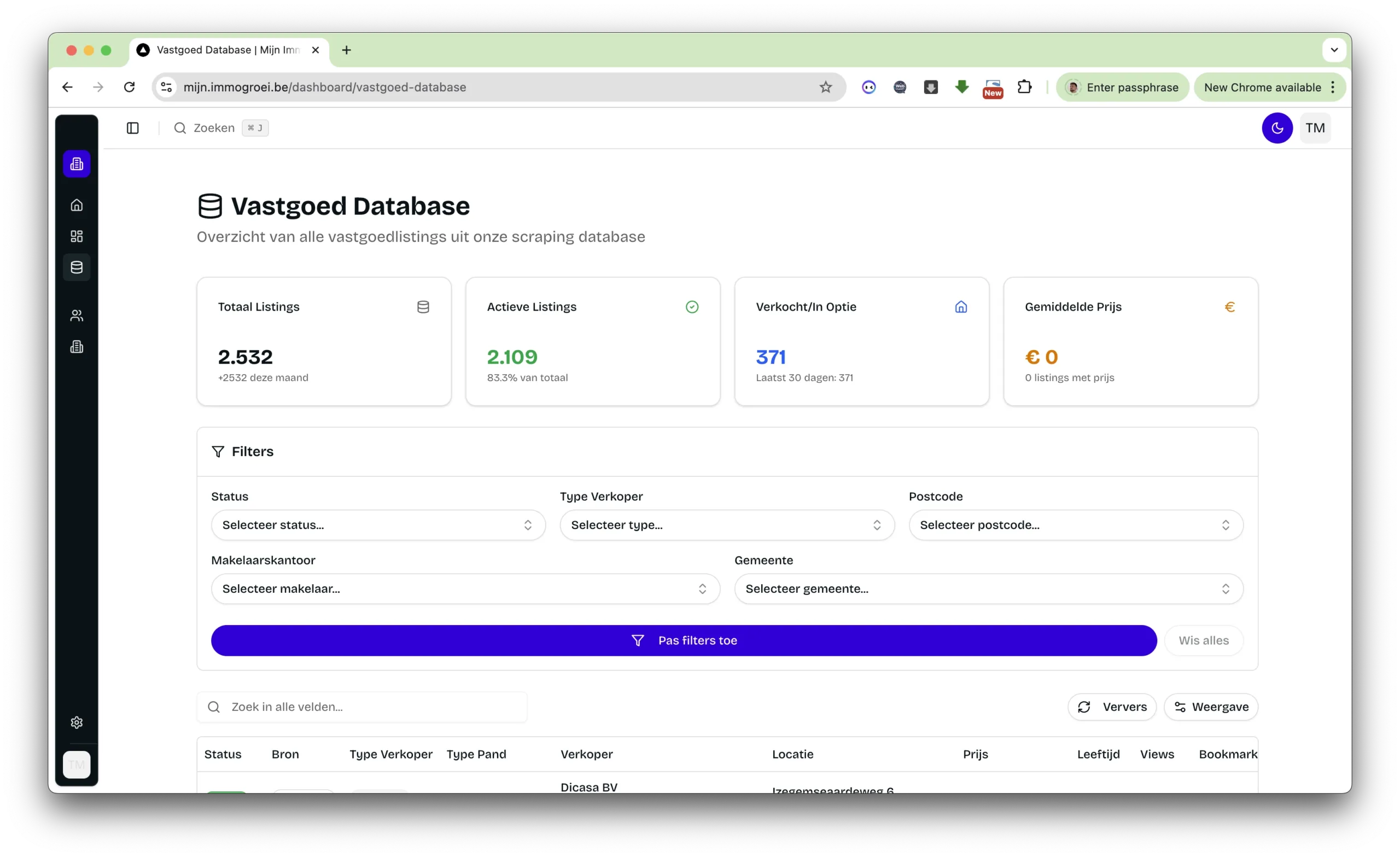Click the purple building logo icon
The width and height of the screenshot is (1400, 857).
coord(77,164)
